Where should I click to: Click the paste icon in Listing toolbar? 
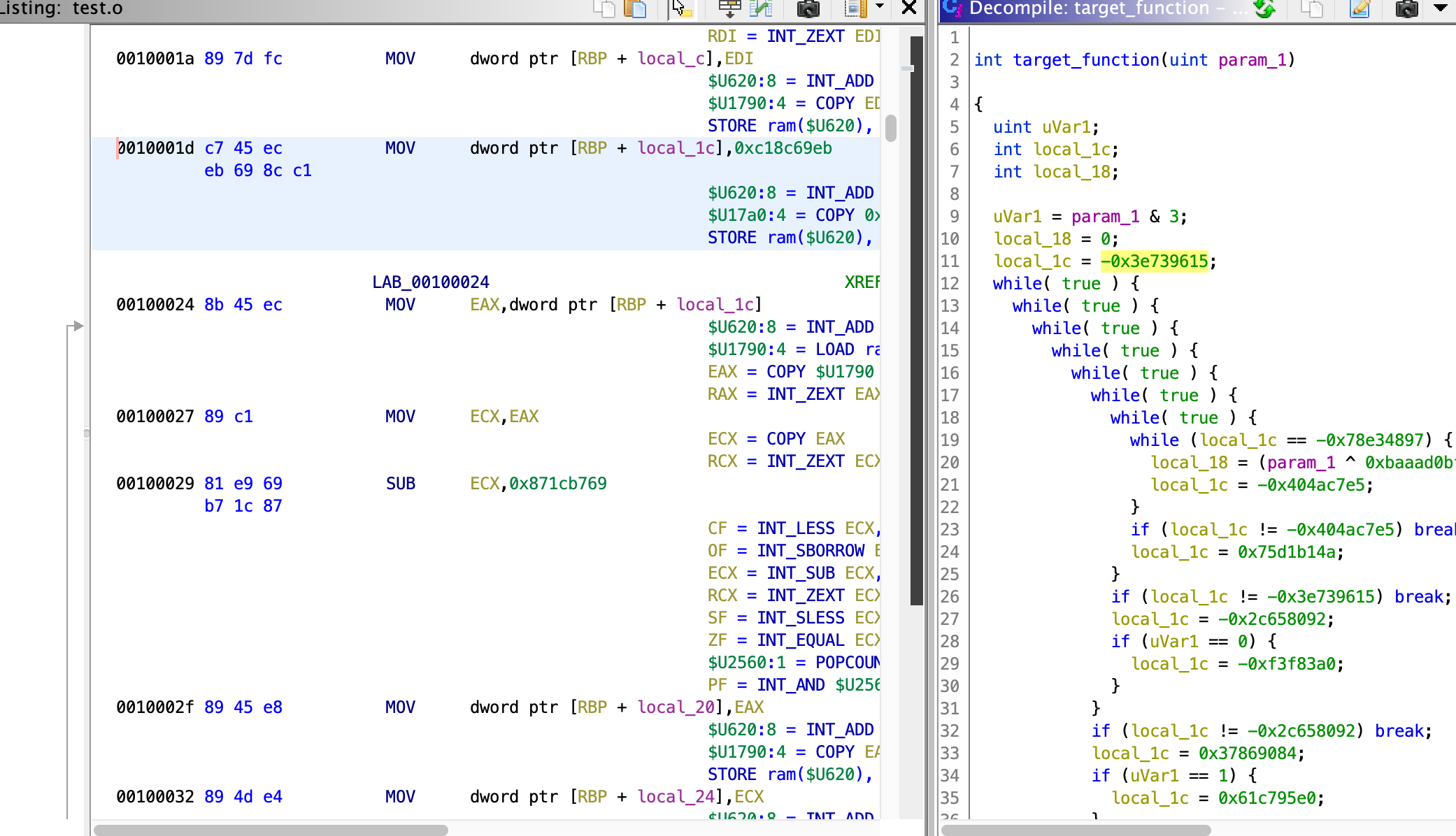click(636, 8)
